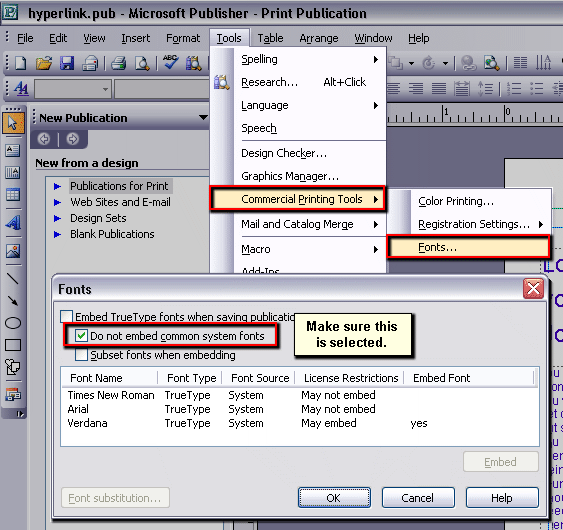Click OK in Fonts dialog
This screenshot has height=530, width=563.
coord(334,498)
